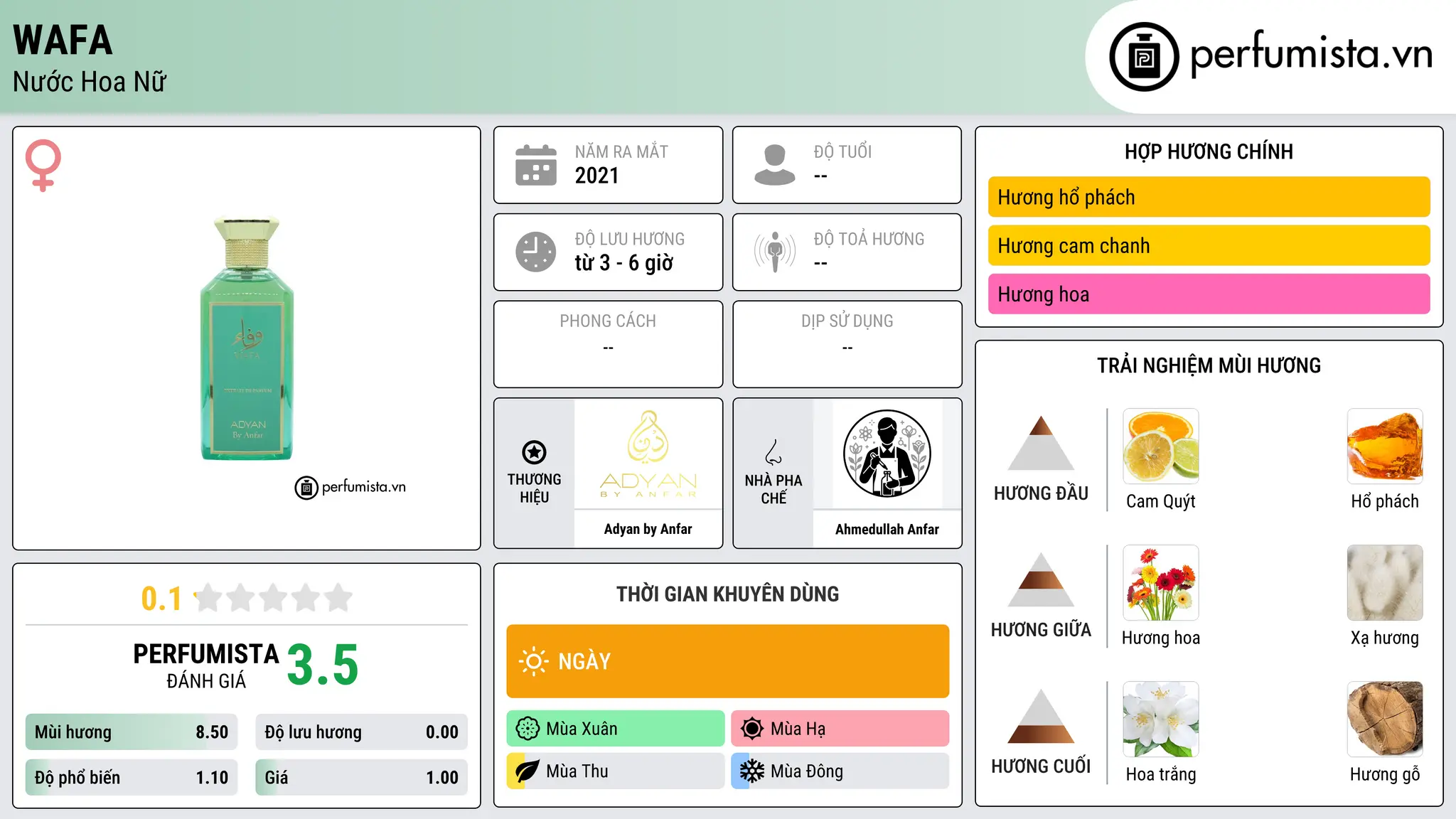Click the launch year 2021 value
1456x819 pixels.
(596, 176)
